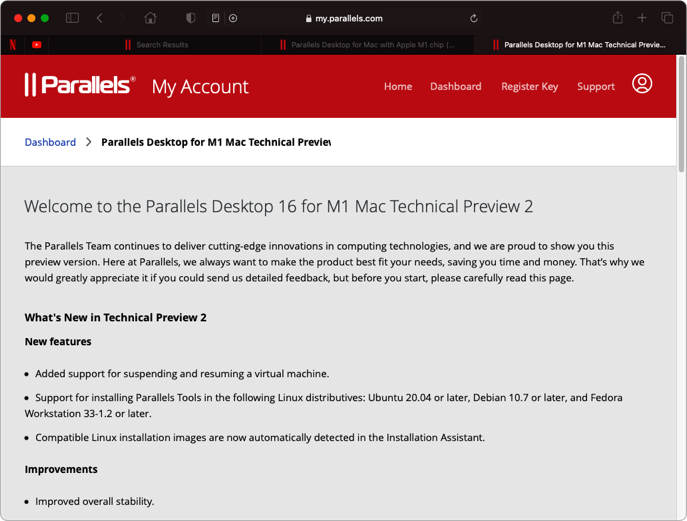Click the forward navigation arrow
687x521 pixels.
coord(122,18)
